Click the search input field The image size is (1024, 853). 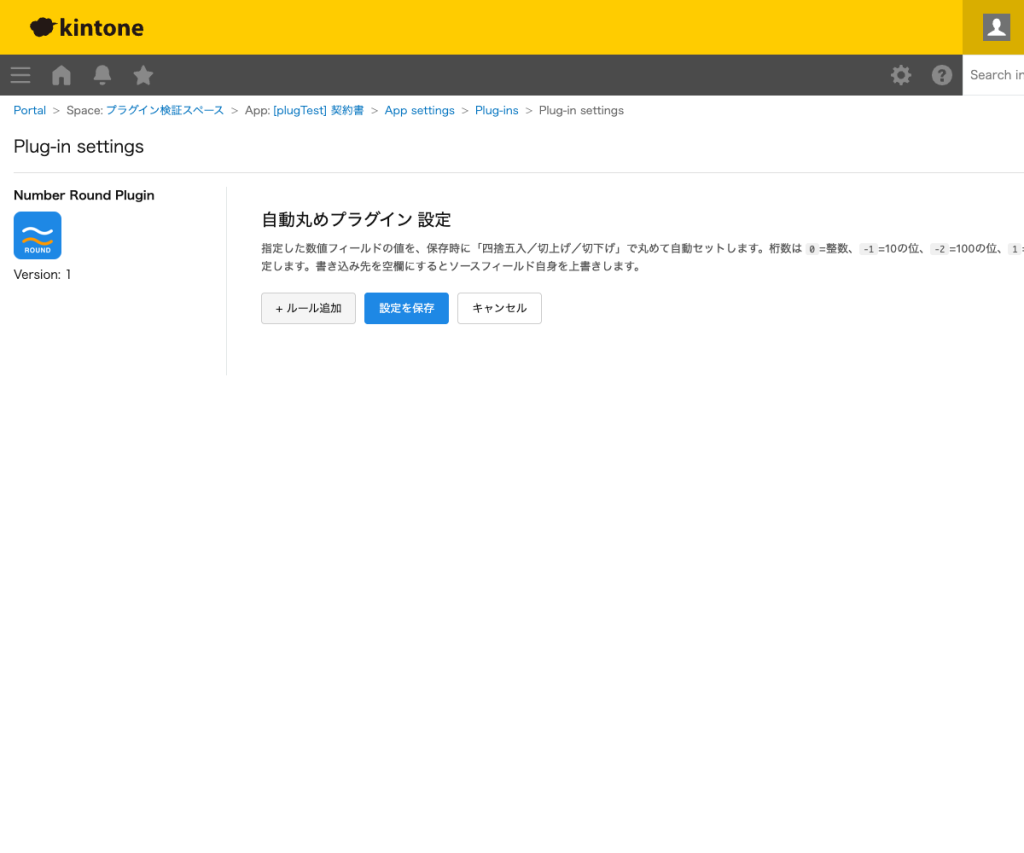(x=997, y=75)
